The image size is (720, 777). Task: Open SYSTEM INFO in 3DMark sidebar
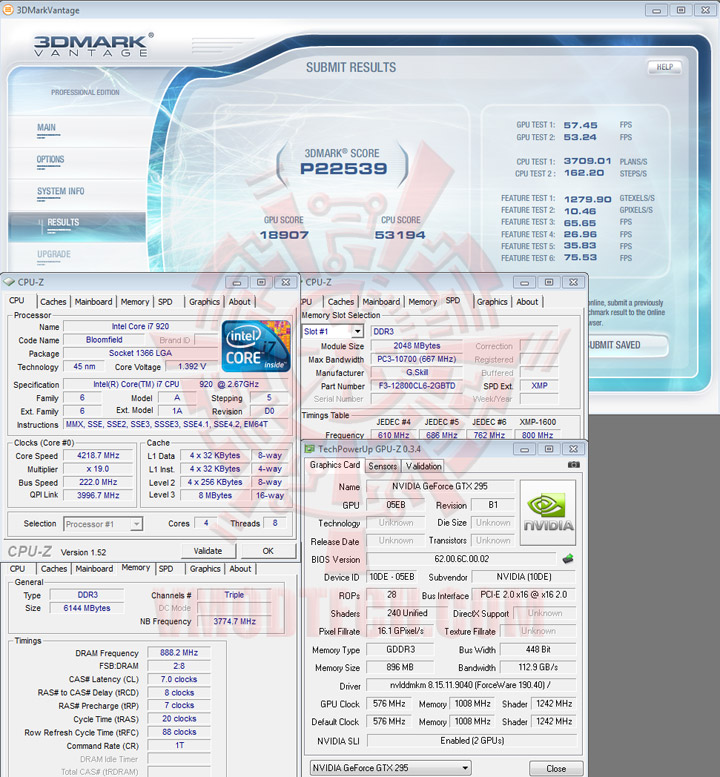click(x=60, y=191)
